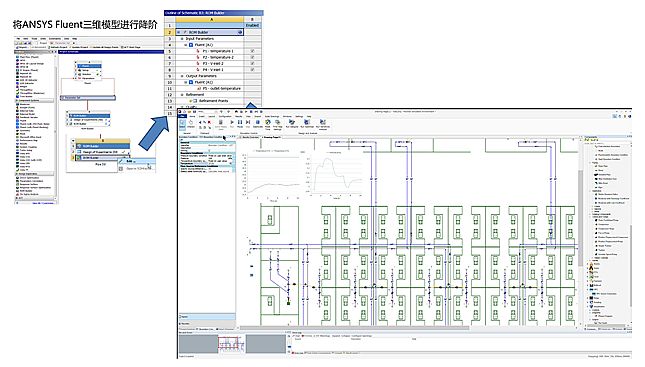The image size is (645, 367).
Task: Open the Configuration ribbon tab
Action: 225,116
